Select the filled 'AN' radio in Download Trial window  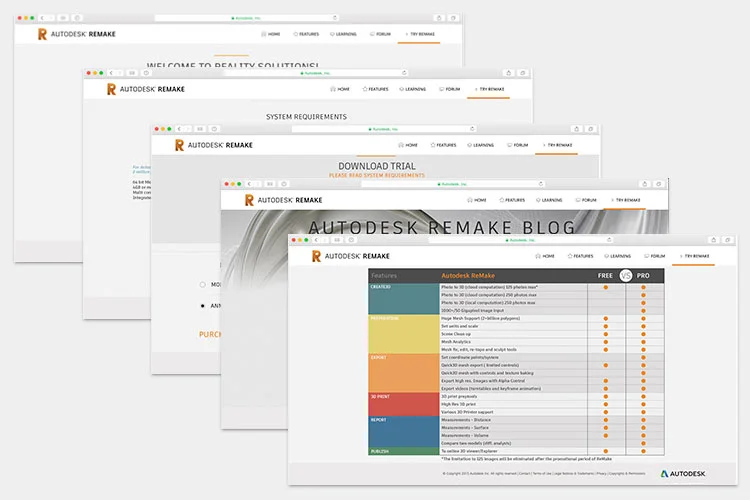pyautogui.click(x=202, y=306)
